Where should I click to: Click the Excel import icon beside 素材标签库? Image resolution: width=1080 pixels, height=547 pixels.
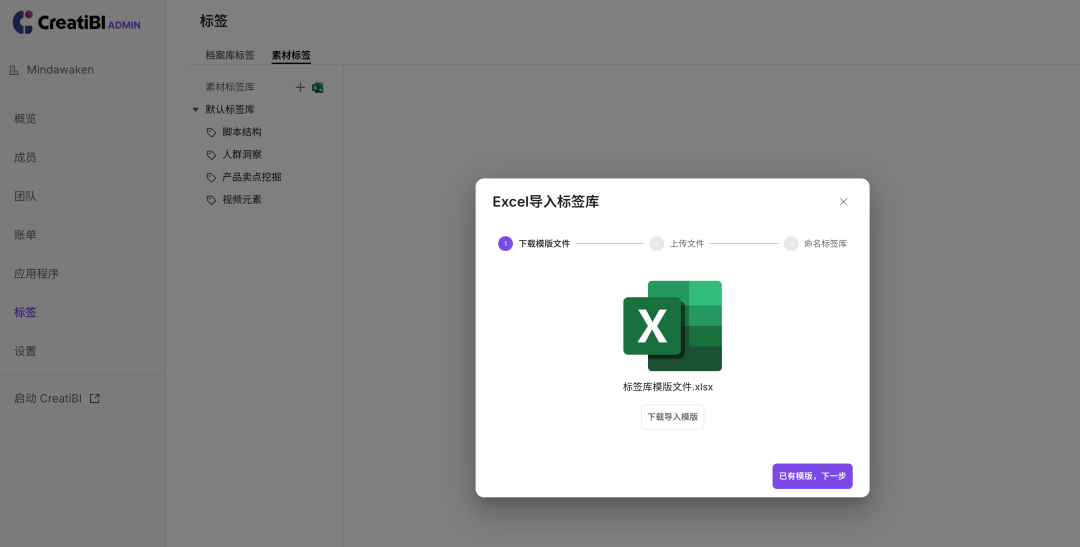(x=318, y=87)
